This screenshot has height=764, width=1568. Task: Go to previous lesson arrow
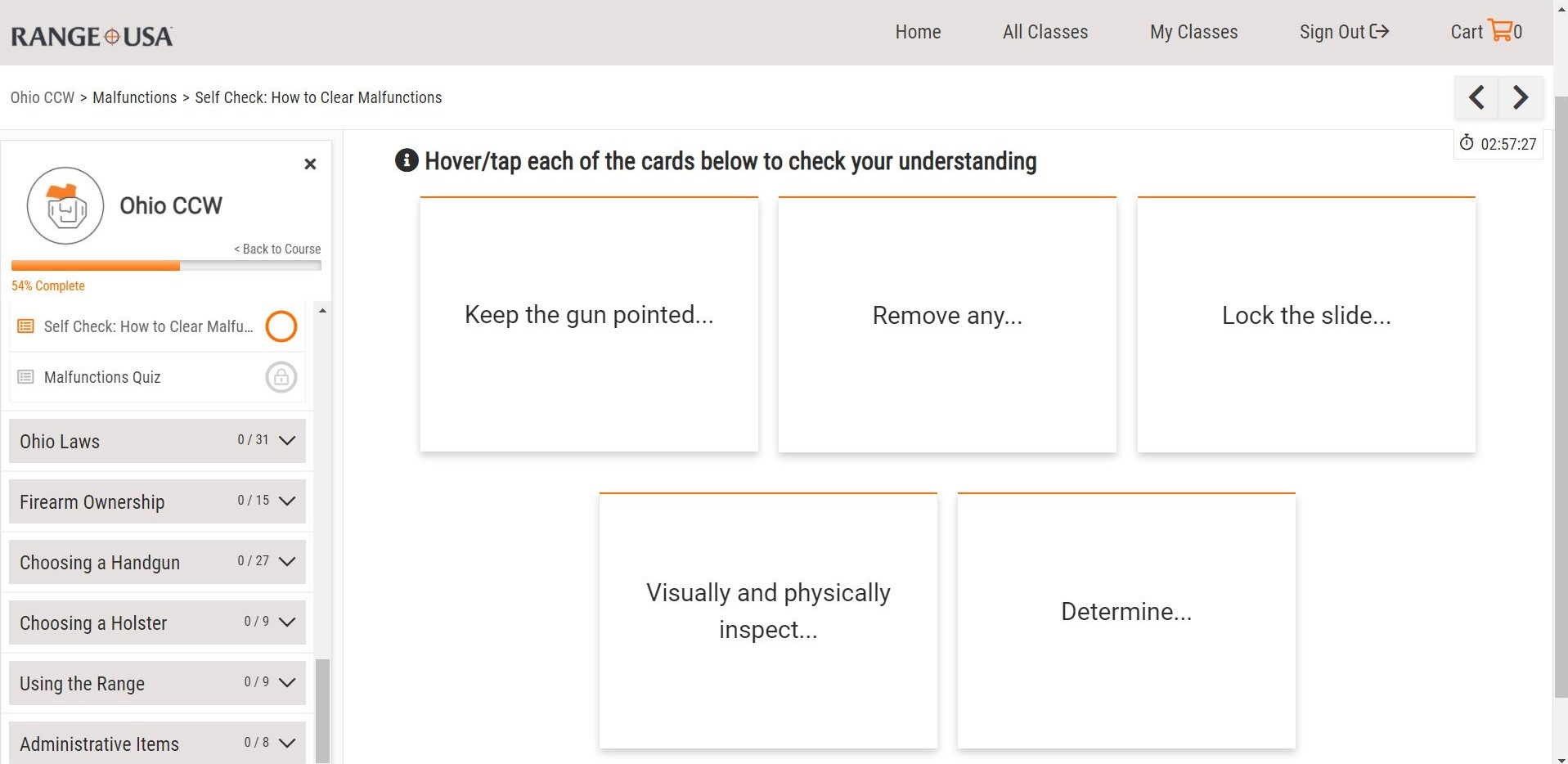tap(1476, 98)
